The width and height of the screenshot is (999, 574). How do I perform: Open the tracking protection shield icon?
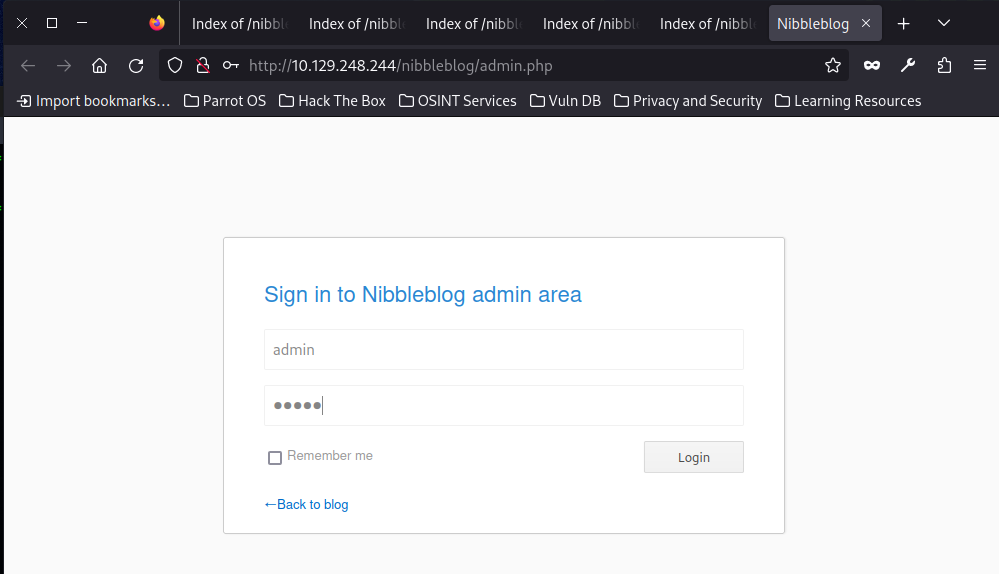pyautogui.click(x=175, y=66)
